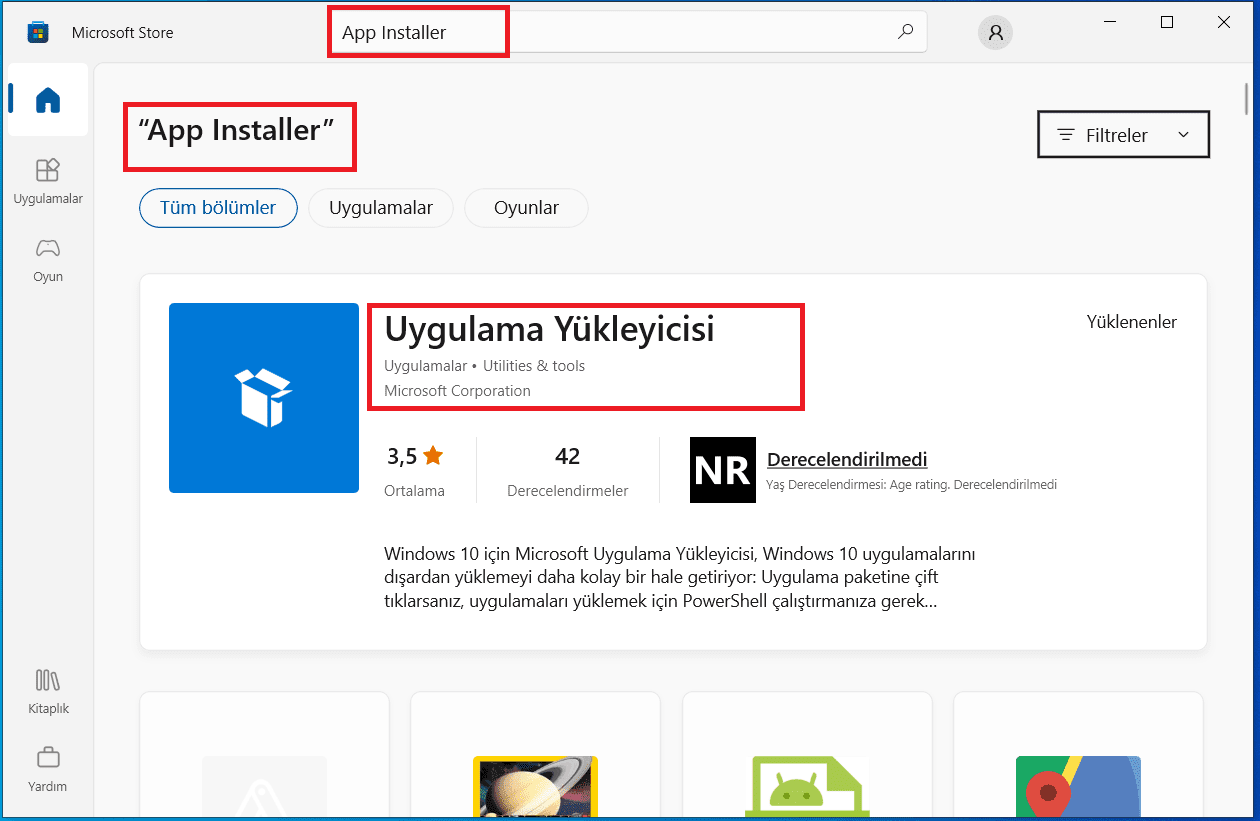1260x821 pixels.
Task: Click the NR age rating badge
Action: pos(723,470)
